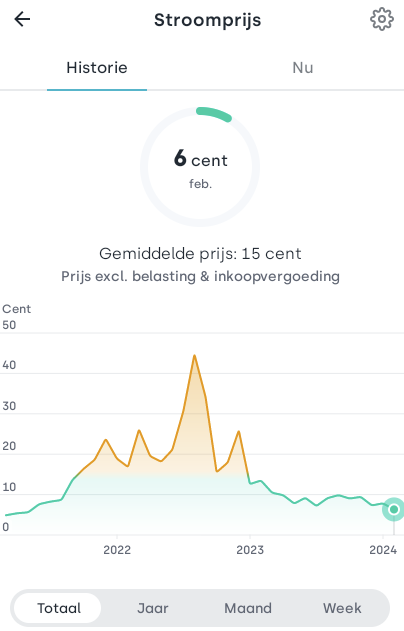Image resolution: width=404 pixels, height=631 pixels.
Task: Select the Week time range
Action: tap(342, 608)
